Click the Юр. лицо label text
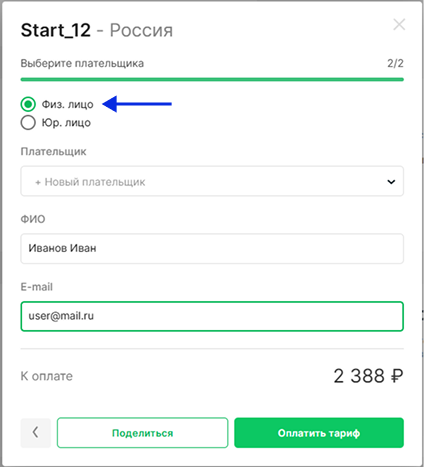Viewport: 424px width, 467px height. click(x=66, y=123)
